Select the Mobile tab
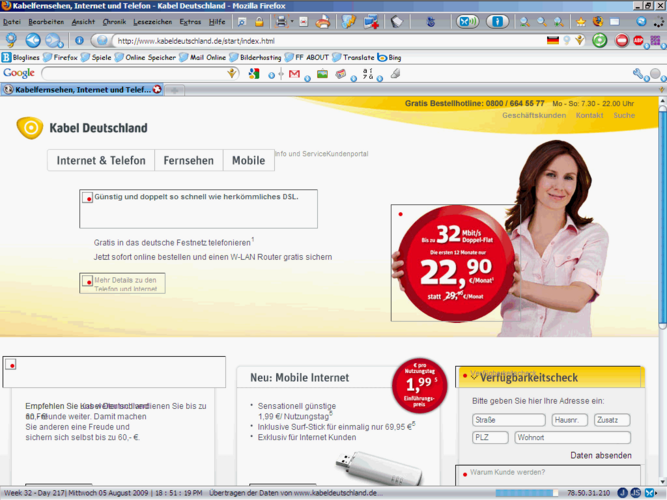The height and width of the screenshot is (500, 667). [248, 160]
